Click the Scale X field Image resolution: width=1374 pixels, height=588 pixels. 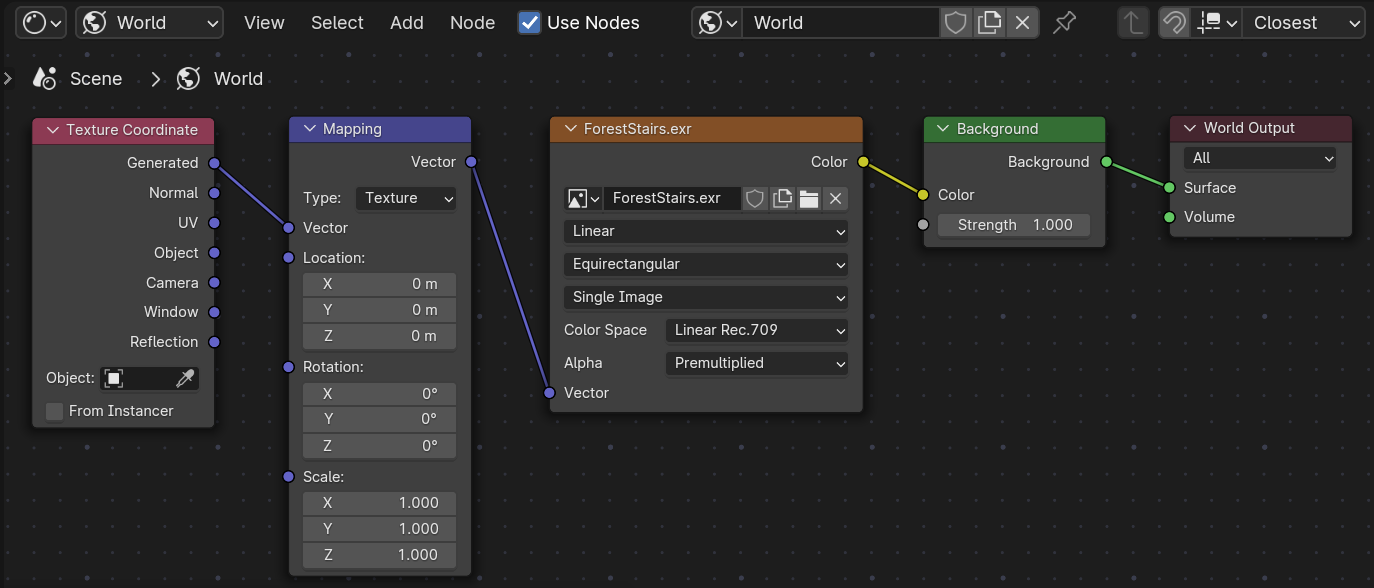[379, 503]
